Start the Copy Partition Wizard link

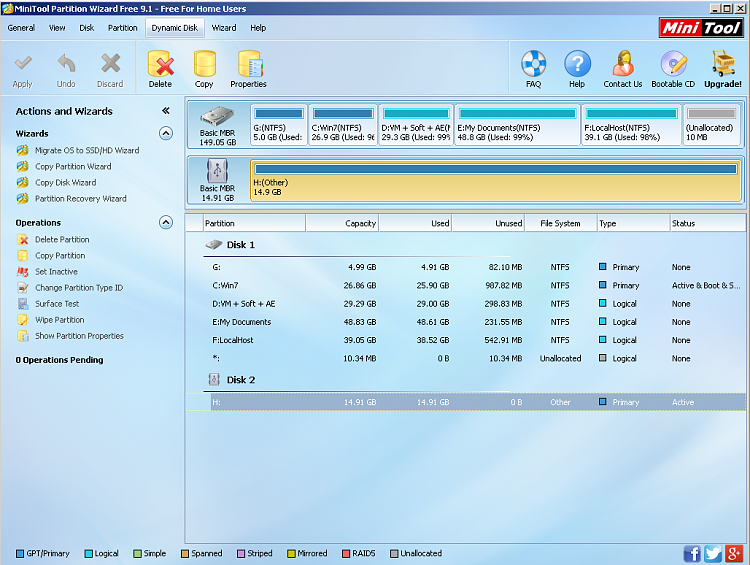pyautogui.click(x=73, y=166)
